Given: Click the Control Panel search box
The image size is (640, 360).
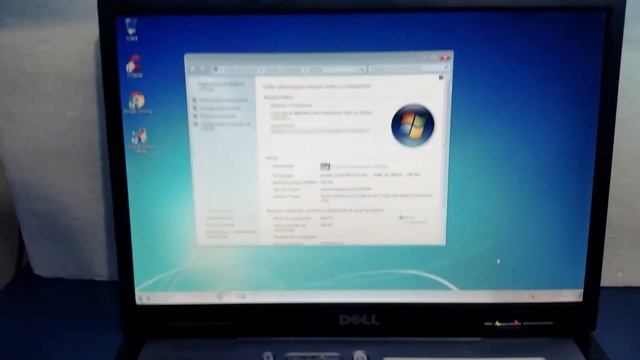Looking at the screenshot, I should point(408,69).
